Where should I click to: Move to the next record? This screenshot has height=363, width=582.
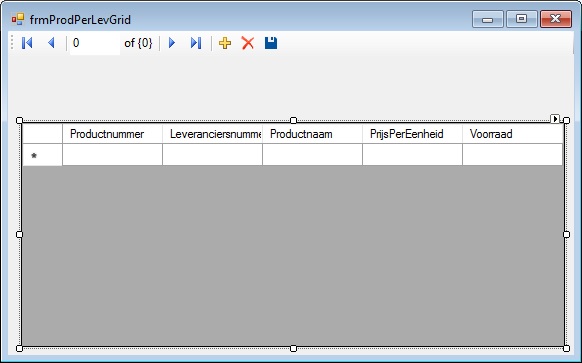171,43
